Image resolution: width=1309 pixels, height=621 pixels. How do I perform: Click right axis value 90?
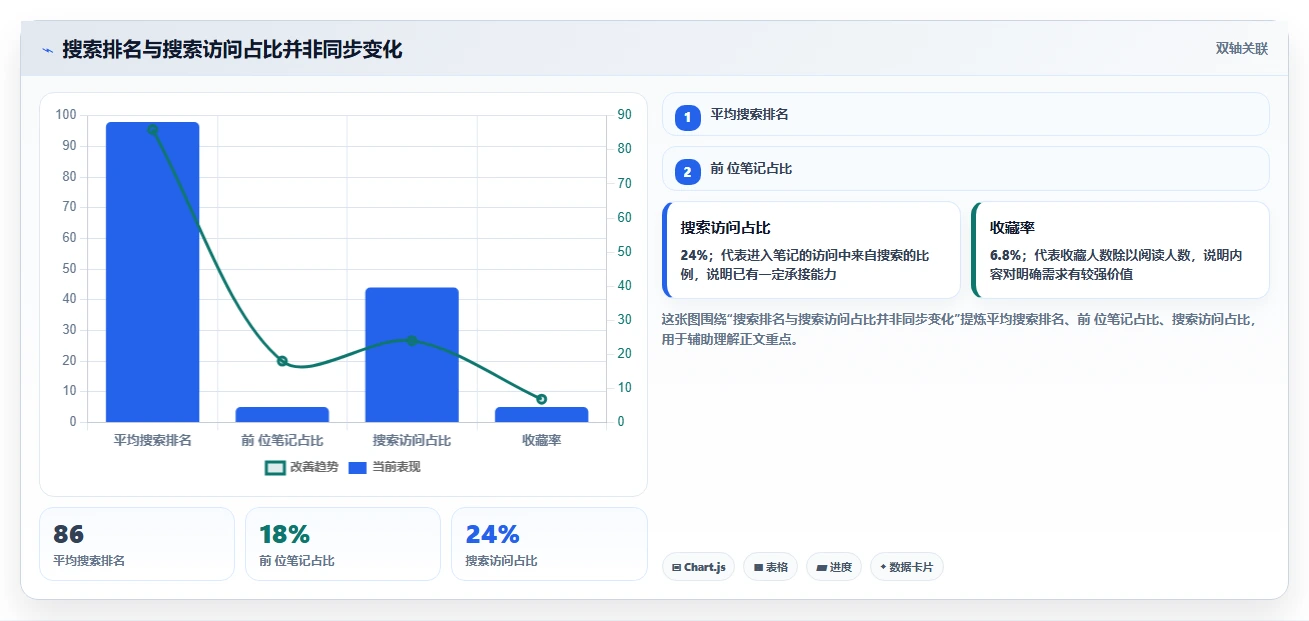point(624,115)
